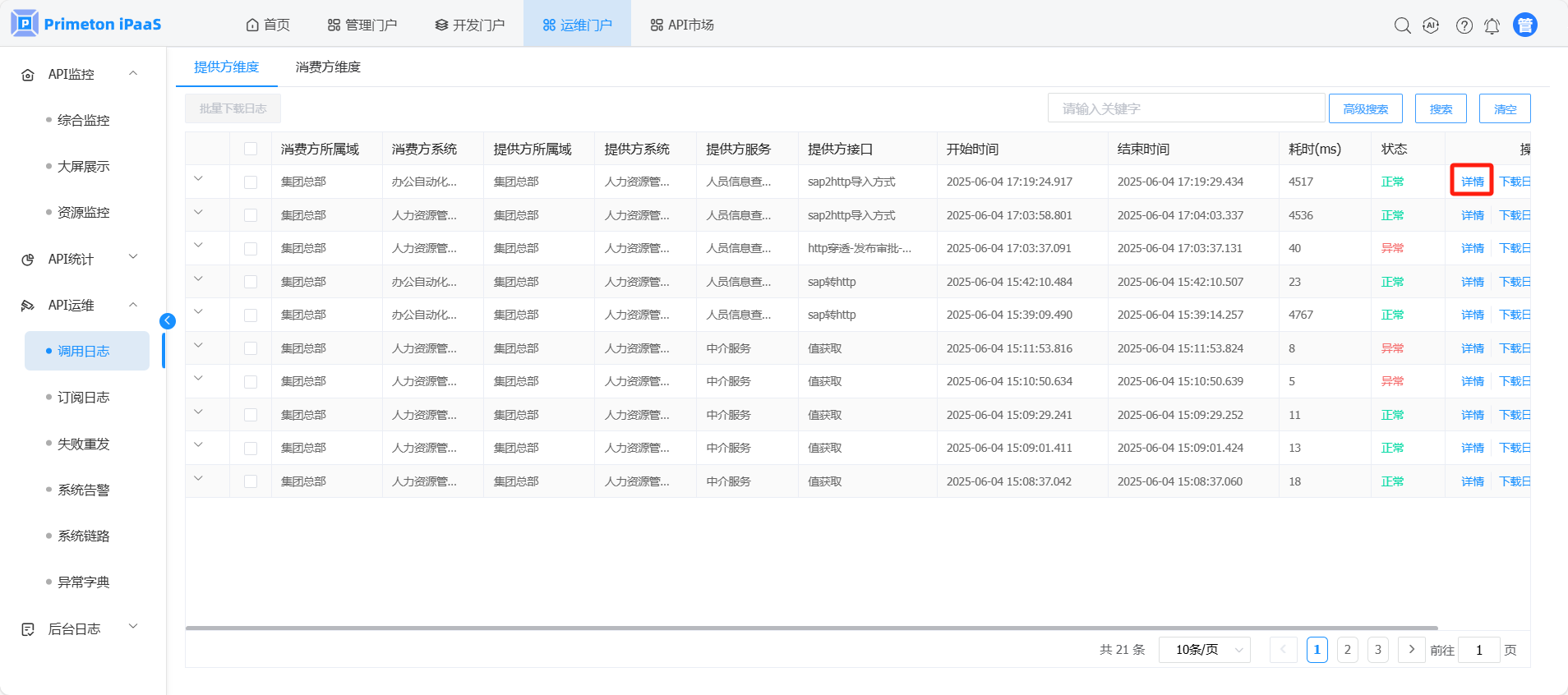Toggle the select-all checkbox in table header

point(251,149)
